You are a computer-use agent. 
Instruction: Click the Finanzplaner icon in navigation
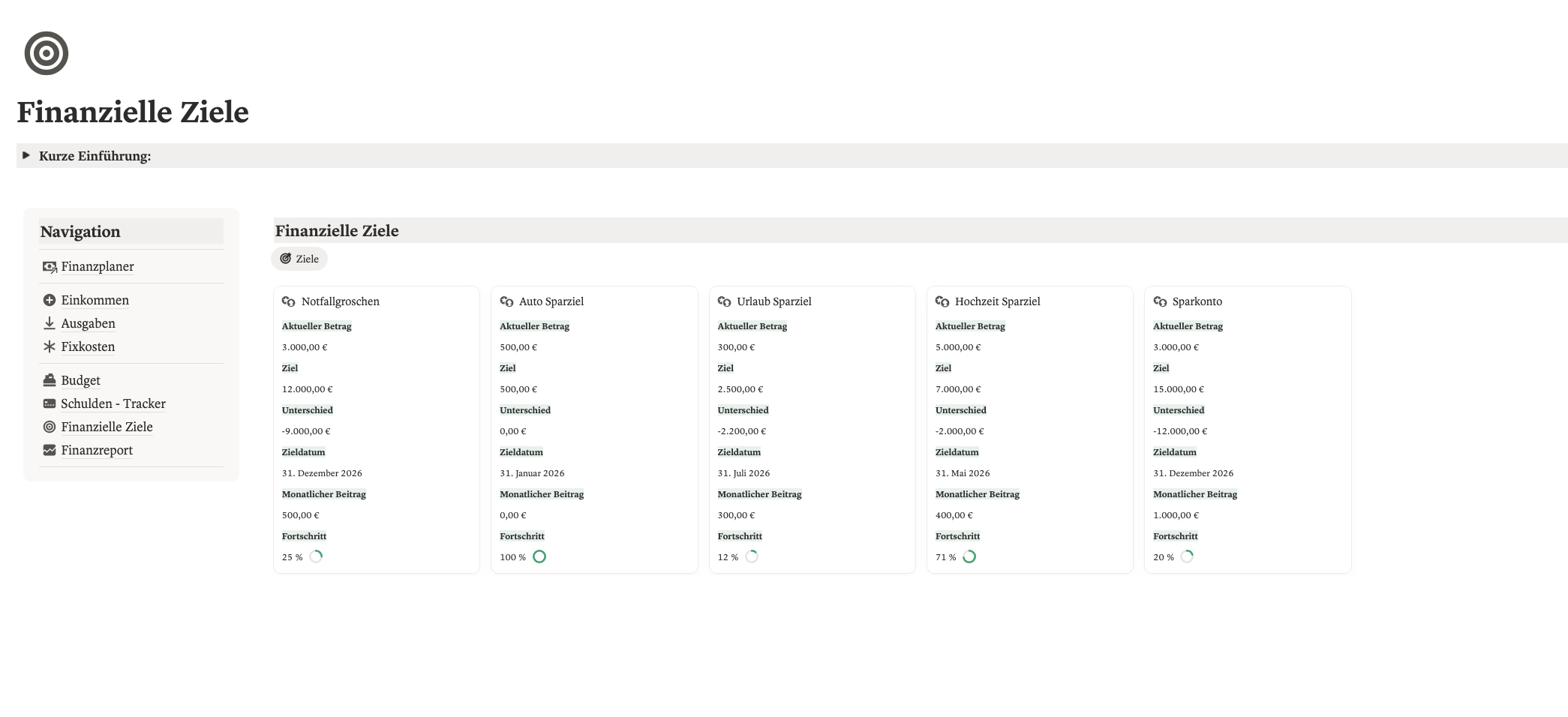[50, 267]
